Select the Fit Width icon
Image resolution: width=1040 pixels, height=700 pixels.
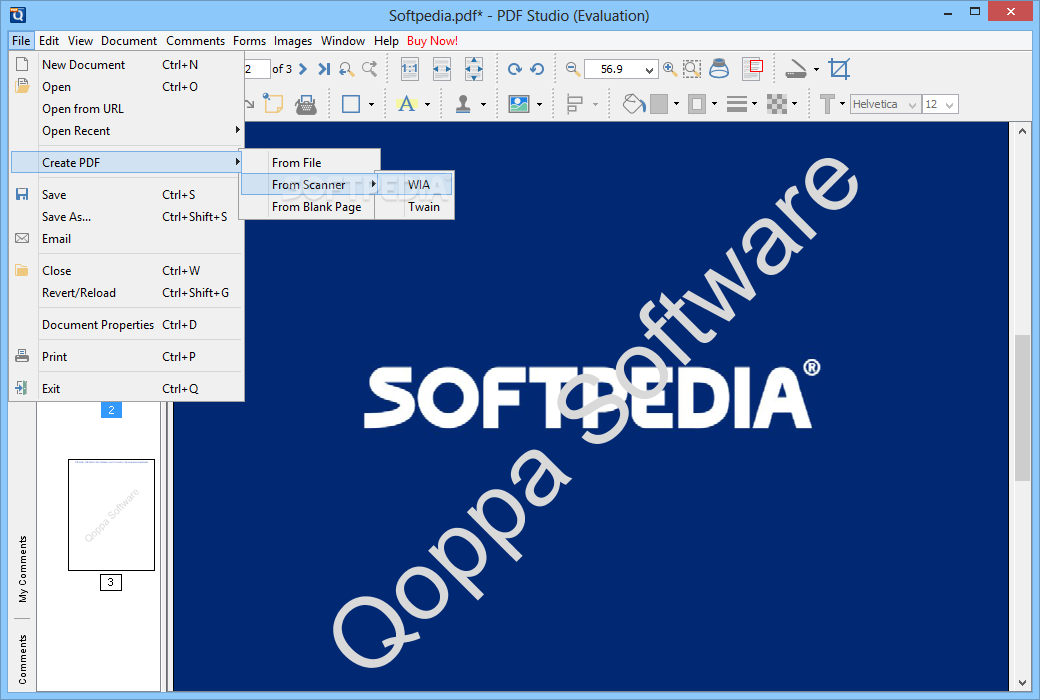(442, 69)
